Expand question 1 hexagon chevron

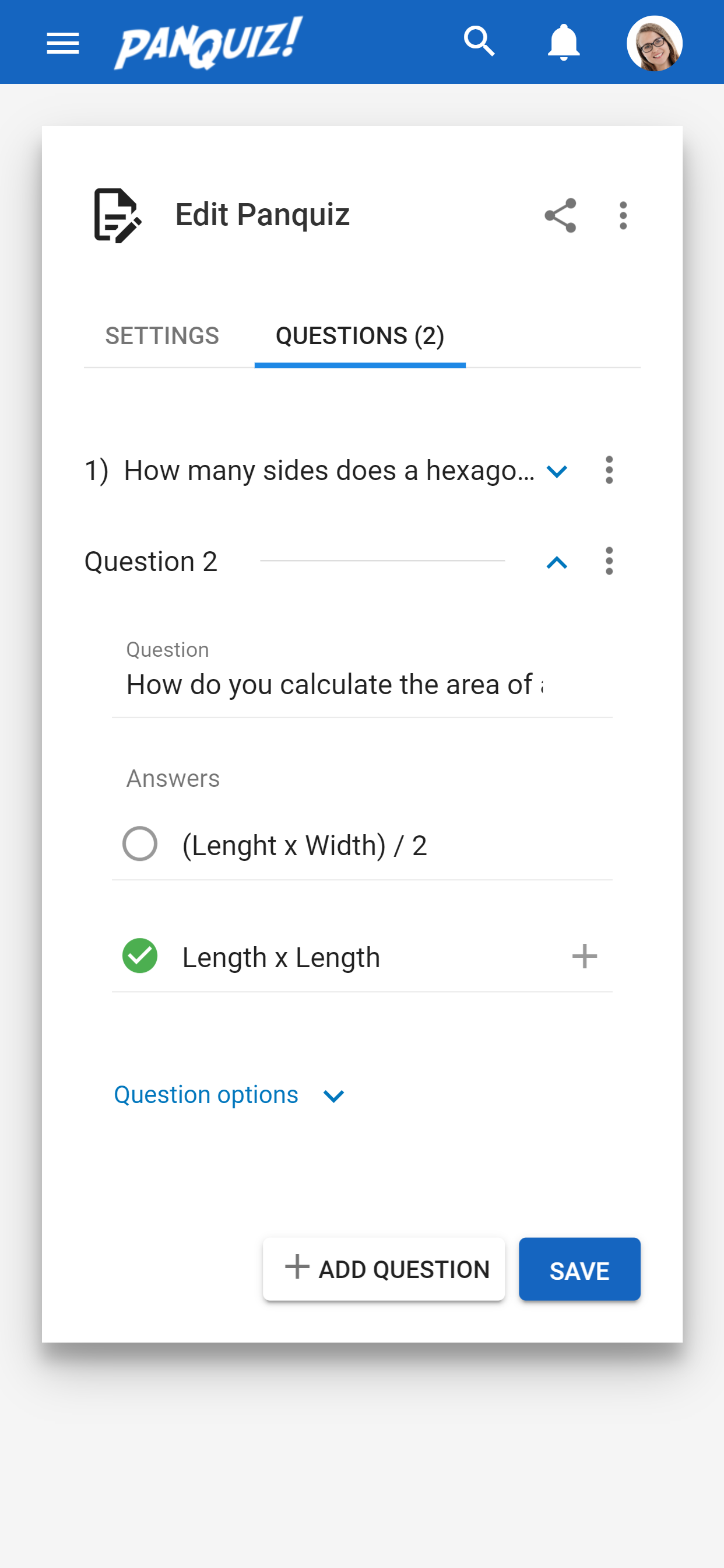[x=557, y=471]
